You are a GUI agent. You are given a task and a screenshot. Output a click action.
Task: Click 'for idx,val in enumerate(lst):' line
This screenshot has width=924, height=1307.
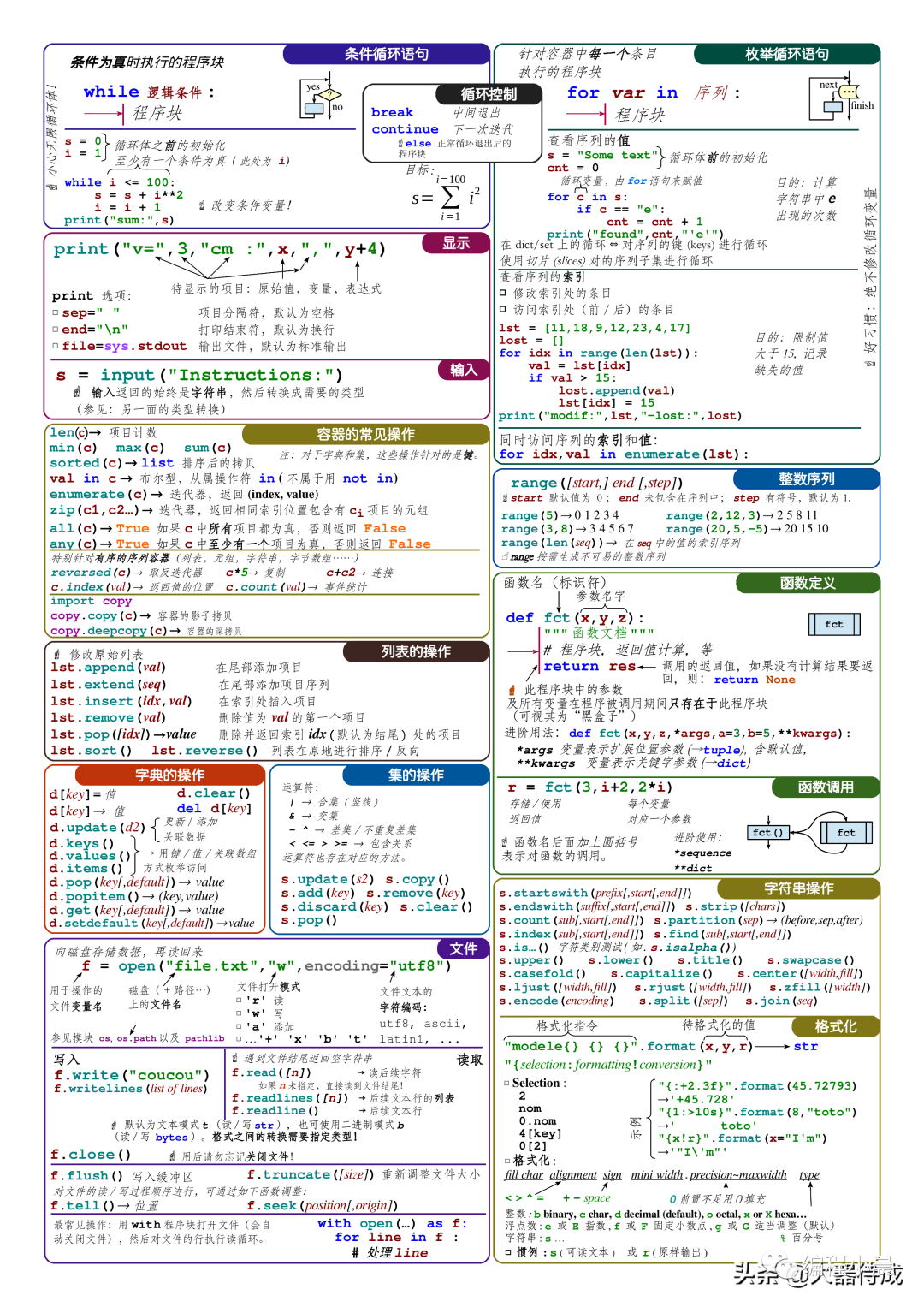(x=624, y=454)
